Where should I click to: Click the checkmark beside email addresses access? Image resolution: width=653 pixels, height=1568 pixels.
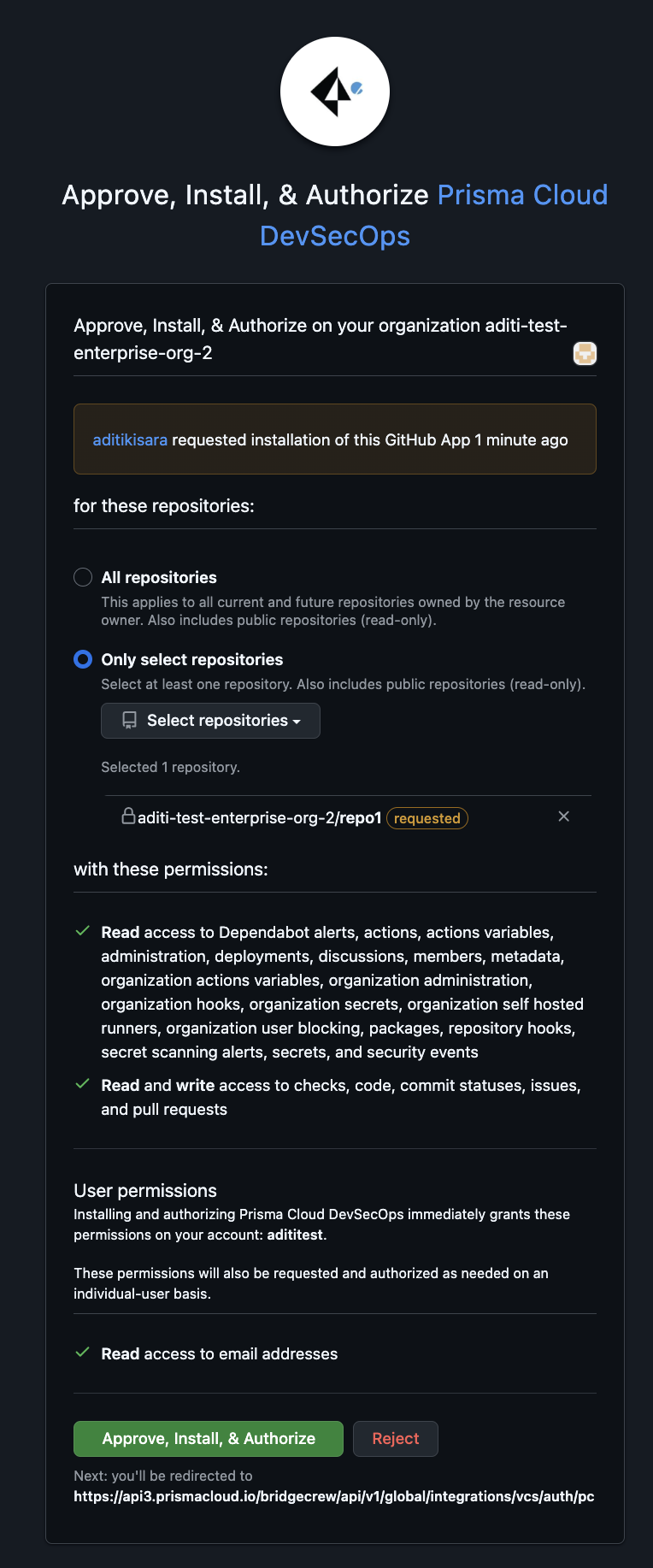click(x=83, y=1353)
